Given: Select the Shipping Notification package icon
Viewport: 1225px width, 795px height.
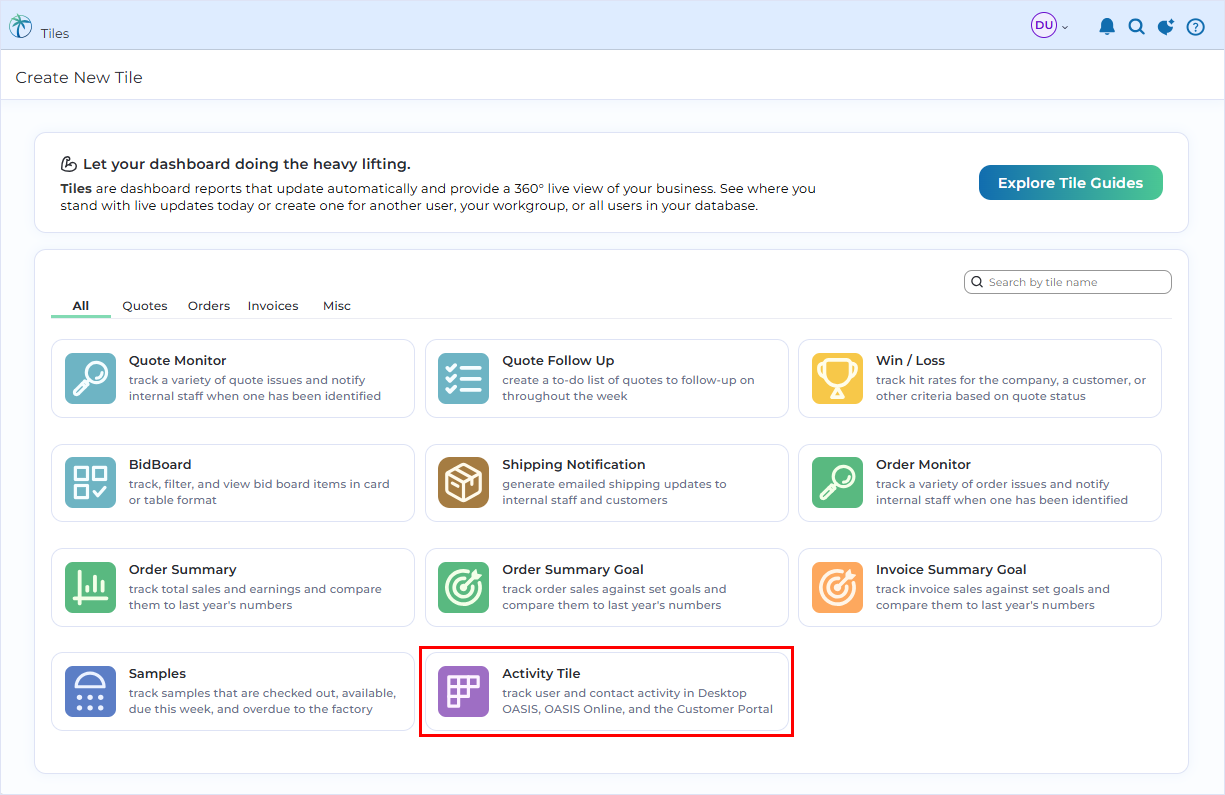Looking at the screenshot, I should (463, 483).
